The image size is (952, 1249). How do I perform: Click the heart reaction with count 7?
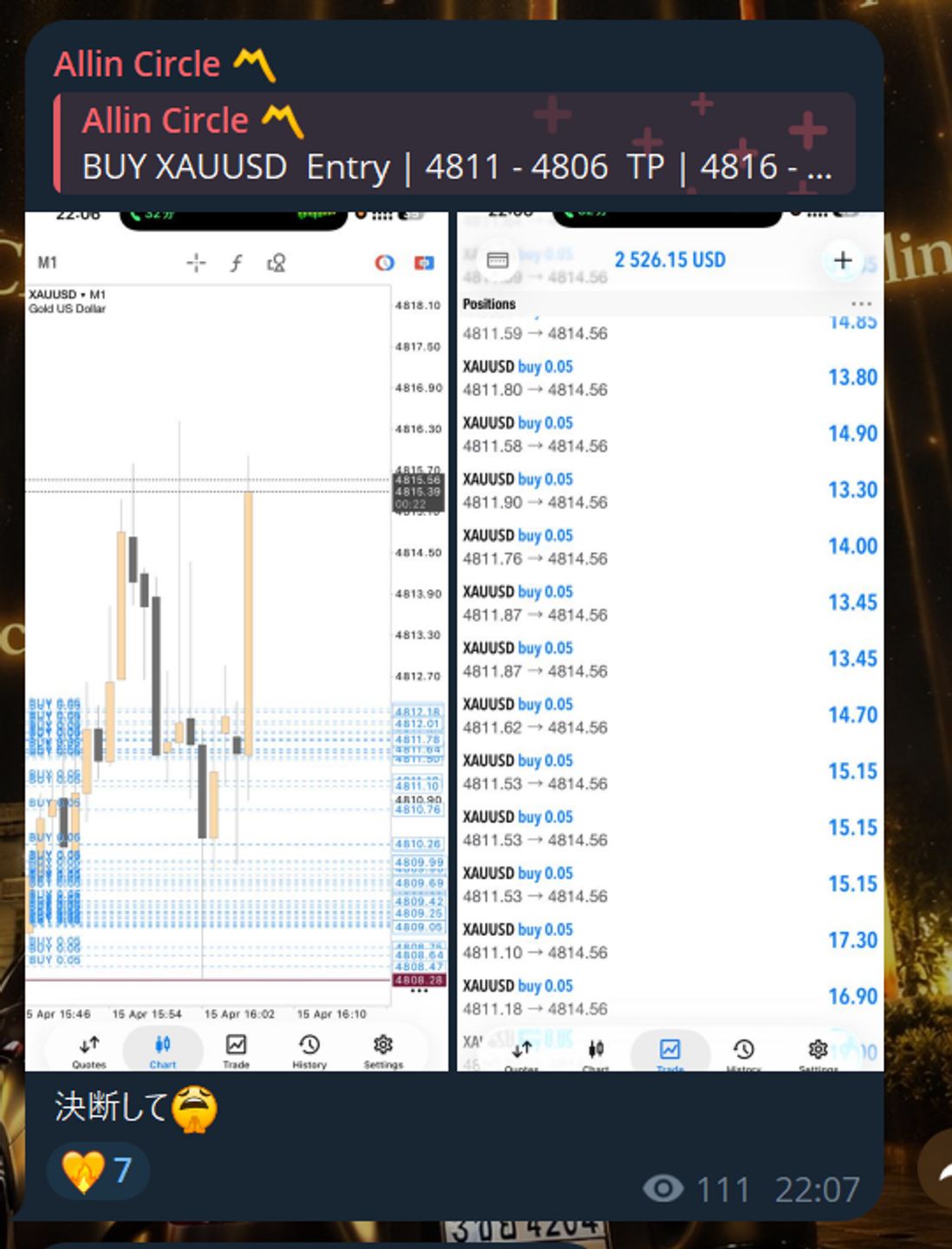coord(98,1171)
